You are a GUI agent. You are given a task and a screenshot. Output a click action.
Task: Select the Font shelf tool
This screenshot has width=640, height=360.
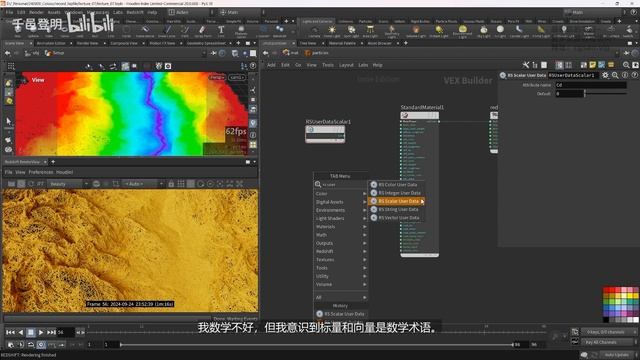221,31
